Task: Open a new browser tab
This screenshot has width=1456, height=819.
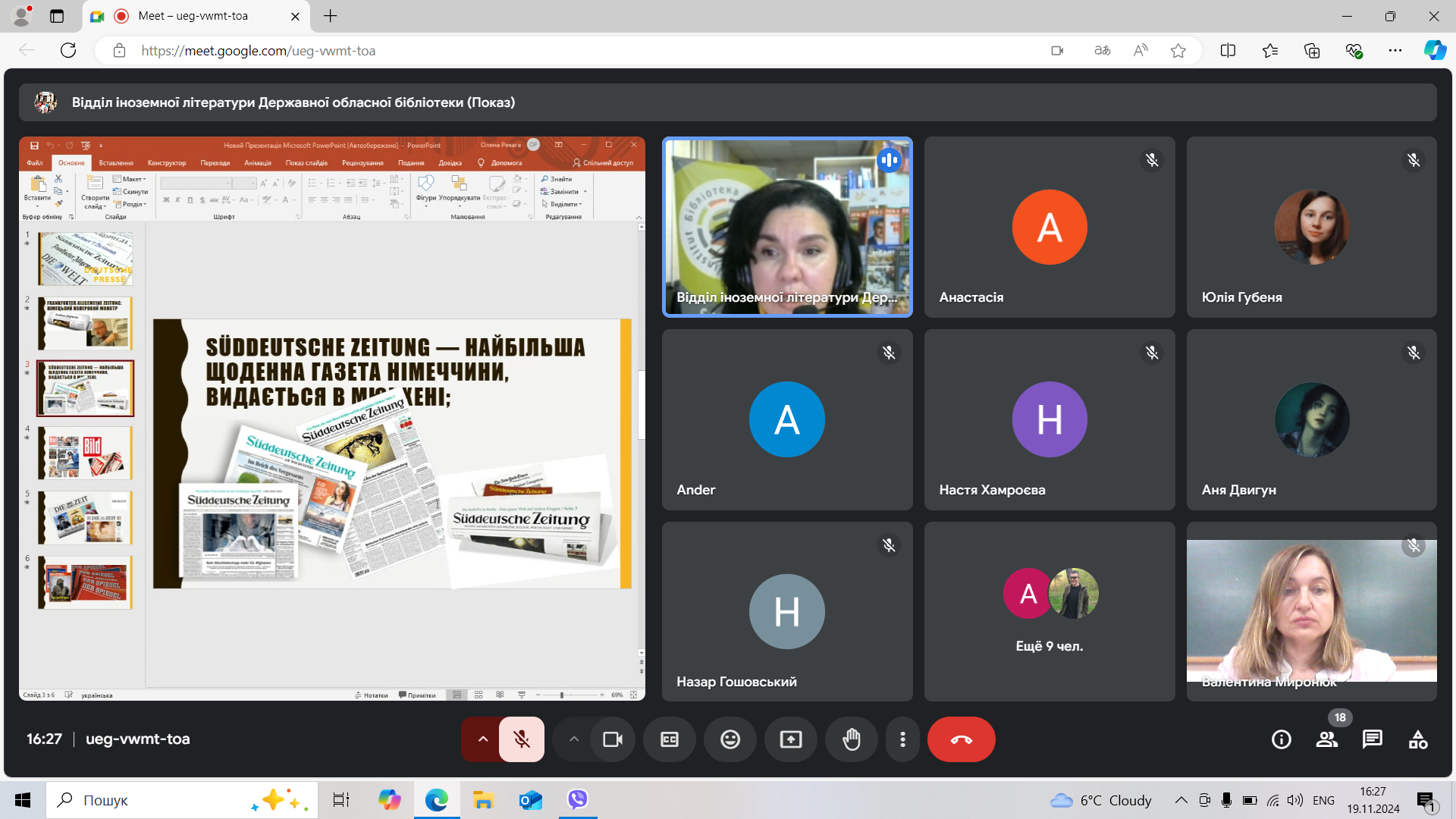Action: (x=330, y=16)
